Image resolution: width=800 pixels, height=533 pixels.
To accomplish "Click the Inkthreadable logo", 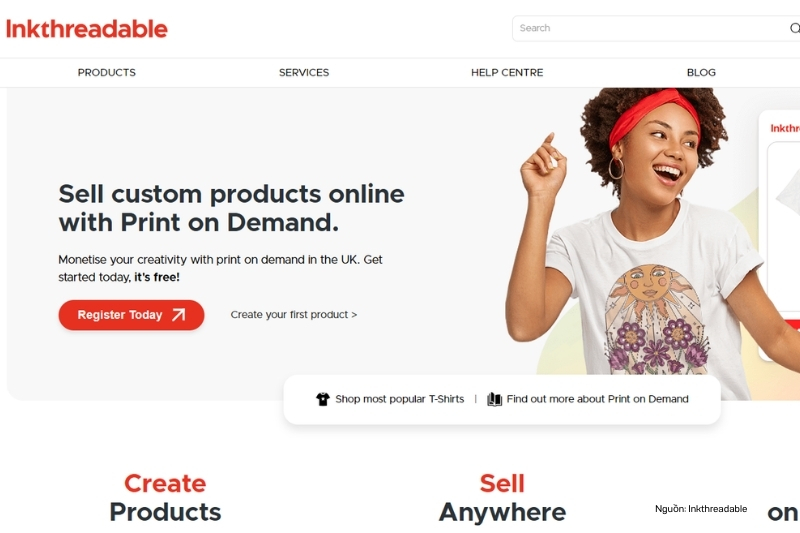I will 86,29.
